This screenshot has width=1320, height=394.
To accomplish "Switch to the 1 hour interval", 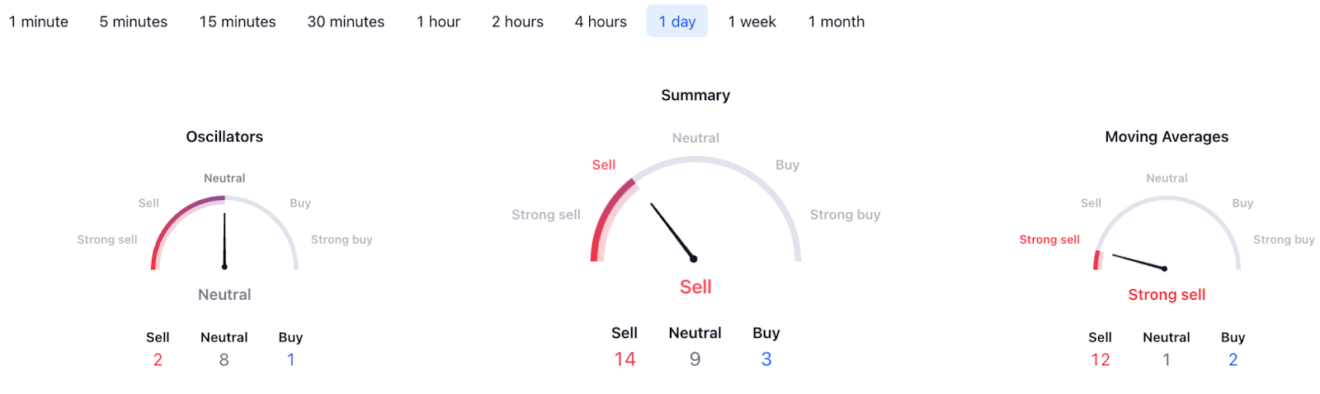I will (x=438, y=21).
